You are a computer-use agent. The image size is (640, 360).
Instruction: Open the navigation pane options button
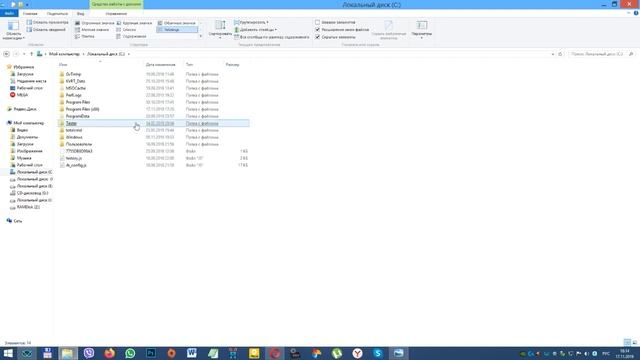click(x=13, y=30)
